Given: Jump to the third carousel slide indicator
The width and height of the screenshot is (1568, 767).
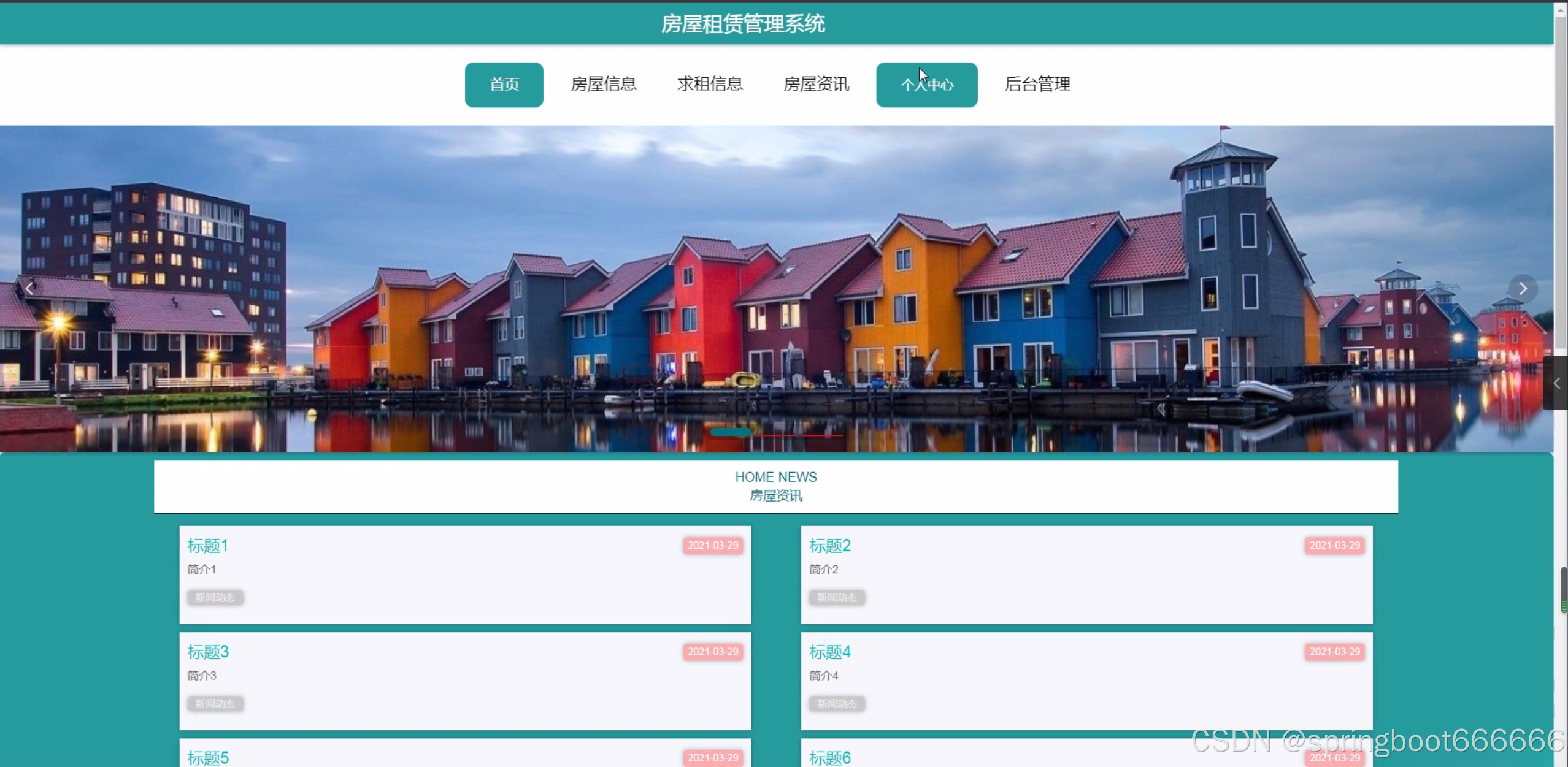Looking at the screenshot, I should point(823,434).
